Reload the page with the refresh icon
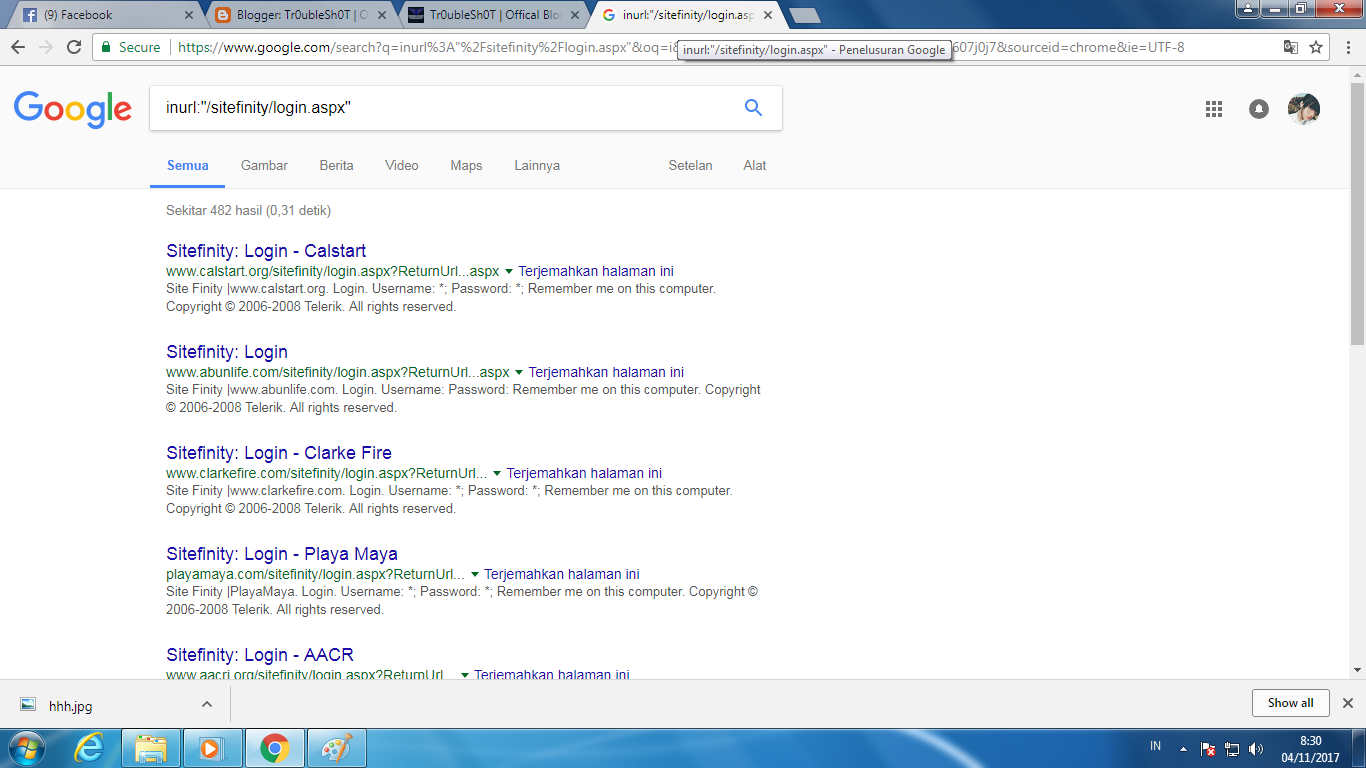This screenshot has width=1366, height=768. pos(74,47)
